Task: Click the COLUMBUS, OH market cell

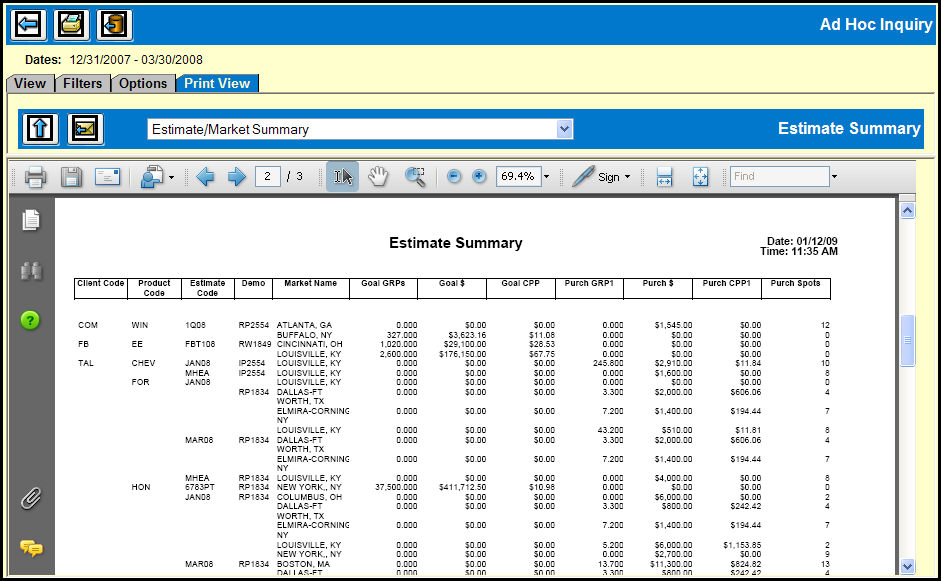Action: [309, 497]
